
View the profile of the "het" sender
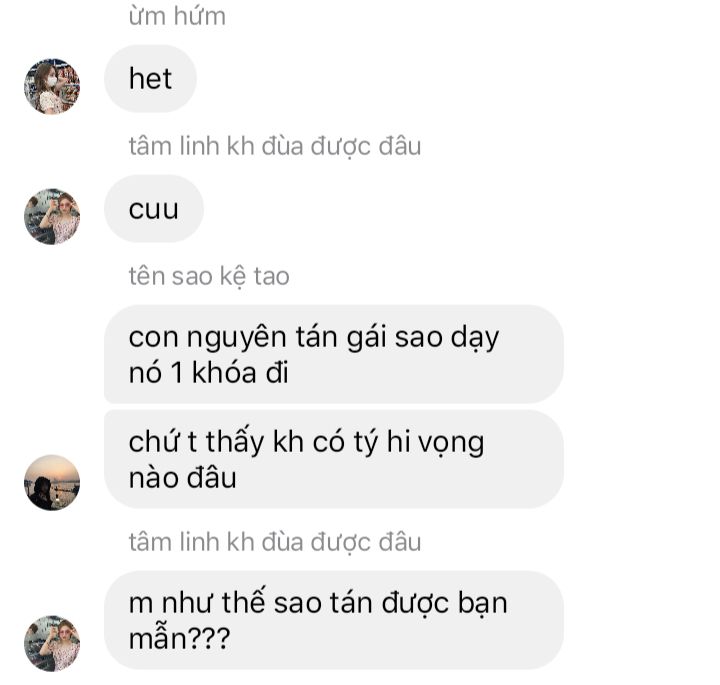coord(52,86)
